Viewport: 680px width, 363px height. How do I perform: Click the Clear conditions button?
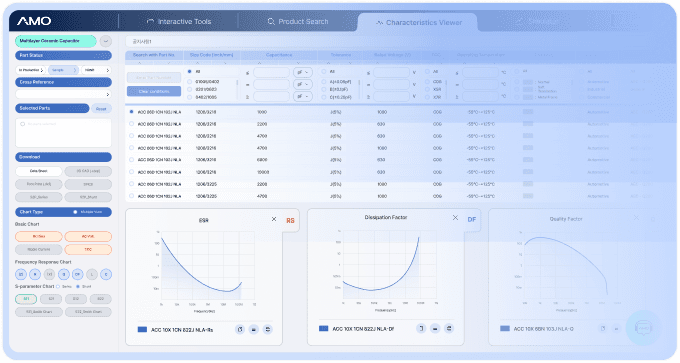tap(154, 92)
